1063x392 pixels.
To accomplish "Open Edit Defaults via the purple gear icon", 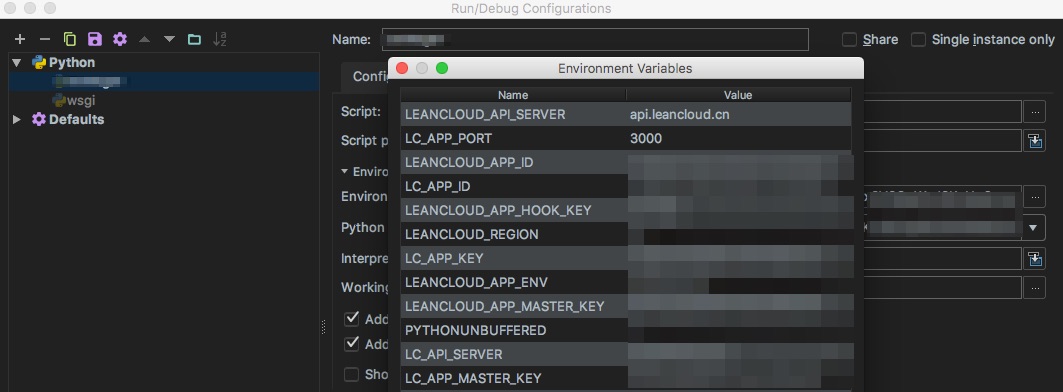I will 120,39.
